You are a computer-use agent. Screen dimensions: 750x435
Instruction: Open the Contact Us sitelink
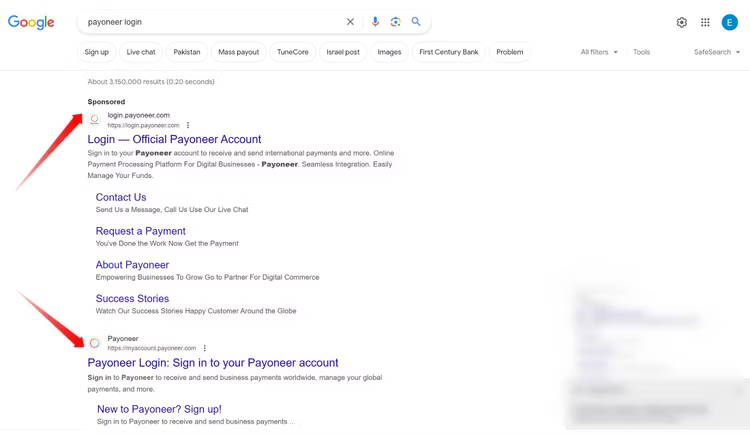[121, 197]
